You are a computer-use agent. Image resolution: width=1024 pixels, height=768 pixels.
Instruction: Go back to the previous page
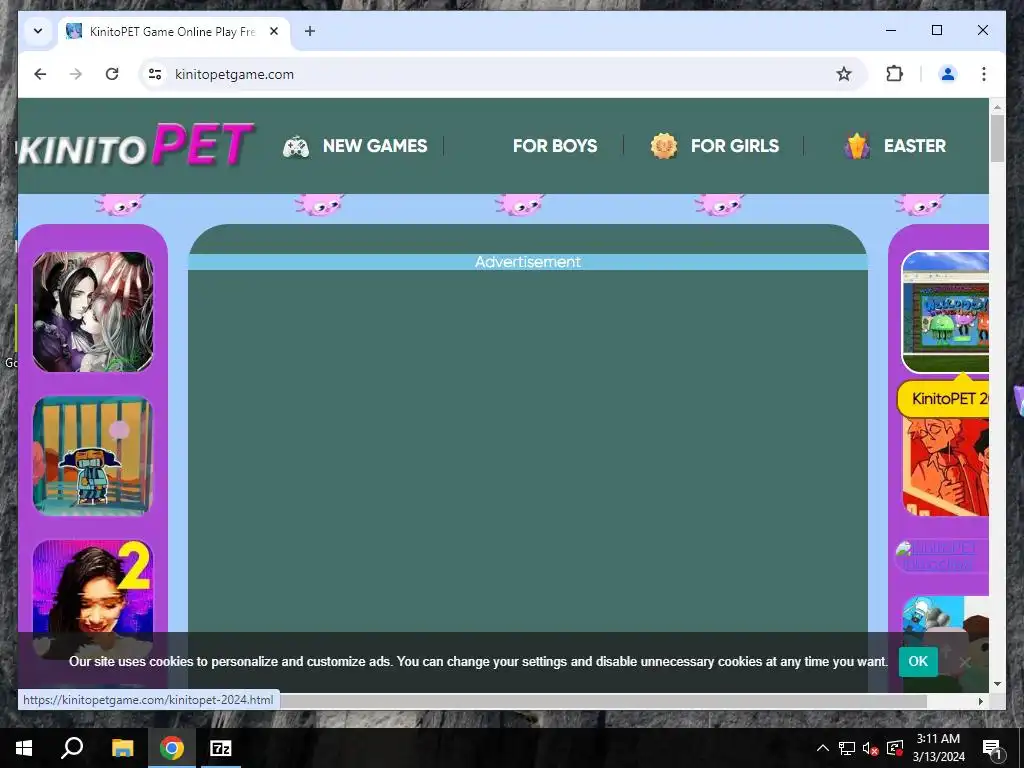tap(40, 74)
